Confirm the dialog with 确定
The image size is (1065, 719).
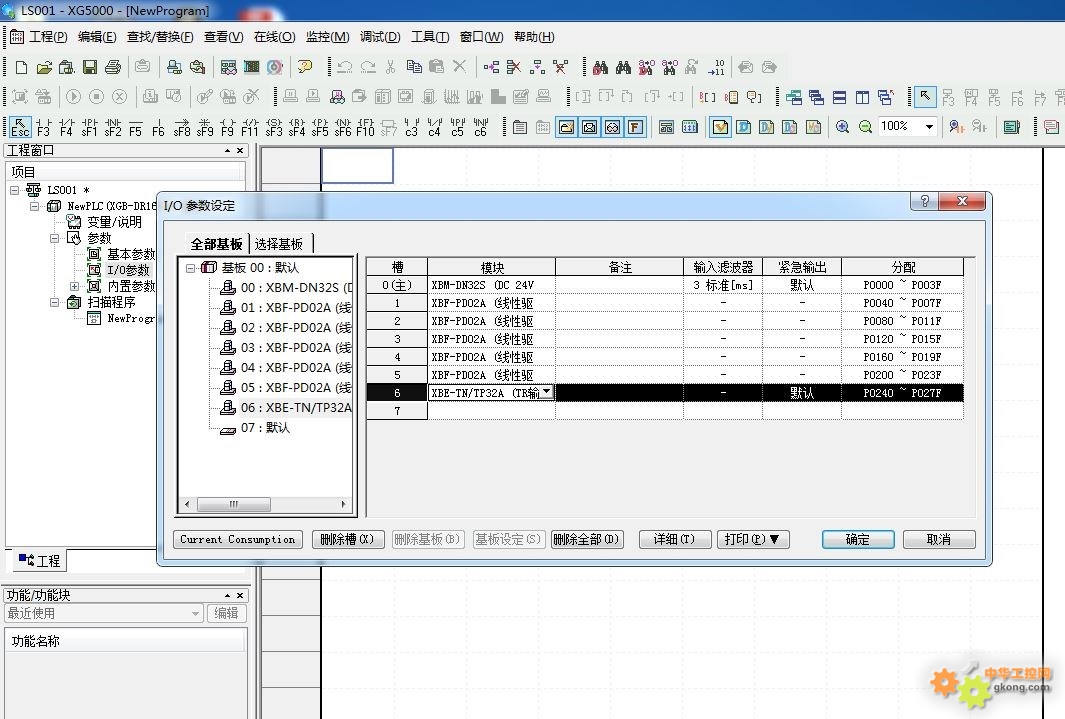(x=858, y=539)
